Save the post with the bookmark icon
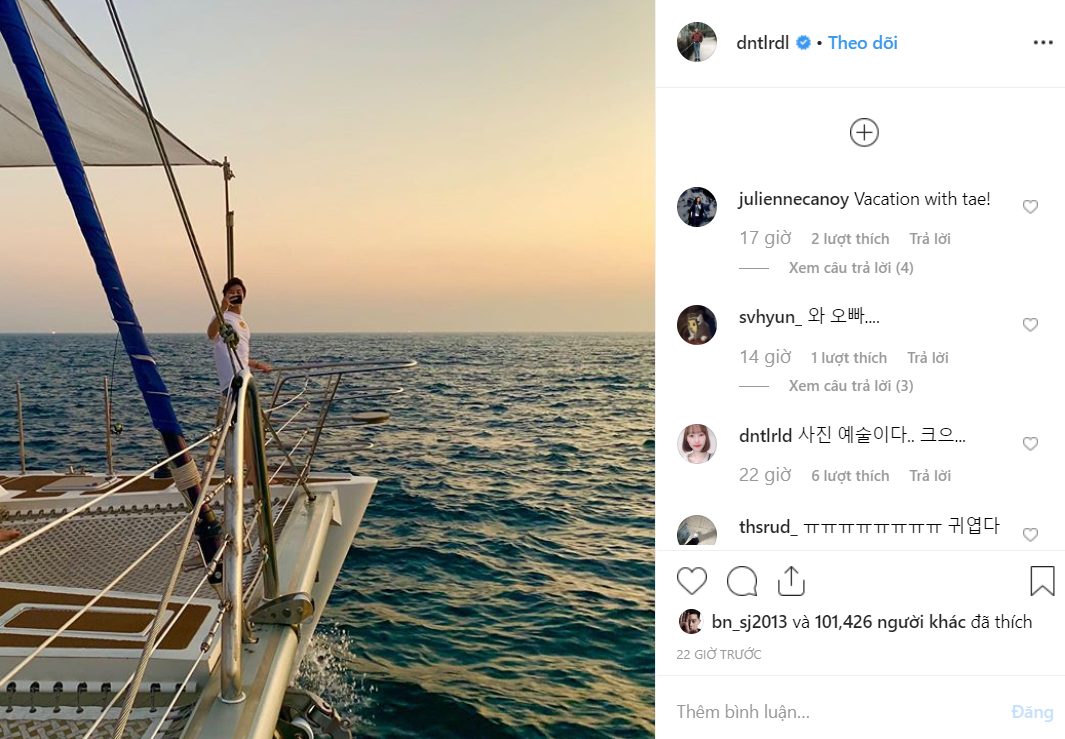1065x739 pixels. click(x=1042, y=581)
